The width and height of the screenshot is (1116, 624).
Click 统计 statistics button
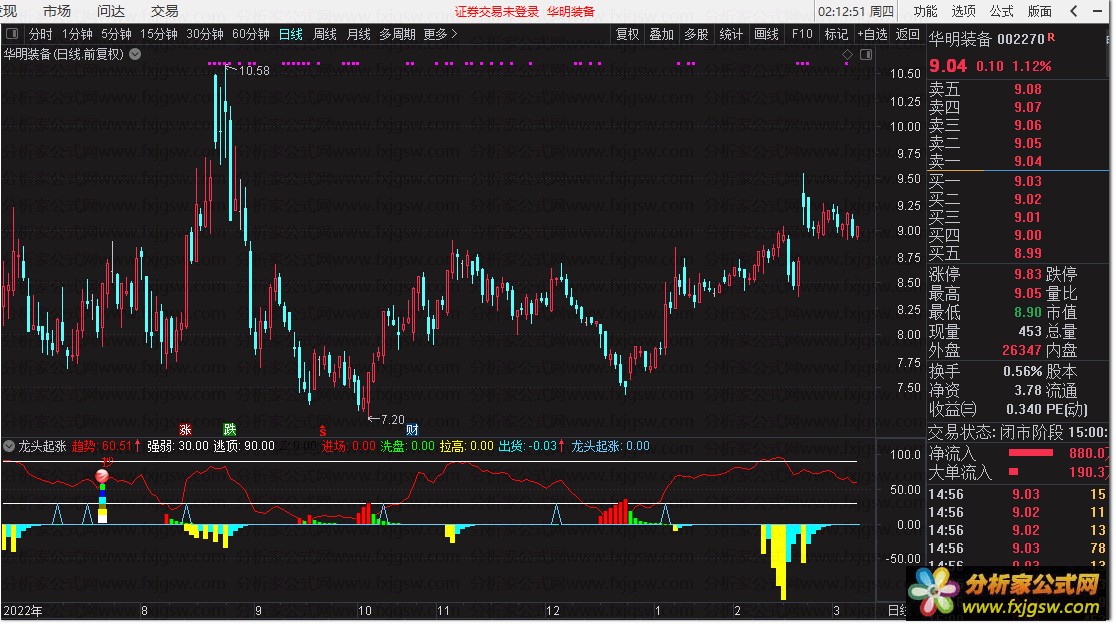coord(731,33)
